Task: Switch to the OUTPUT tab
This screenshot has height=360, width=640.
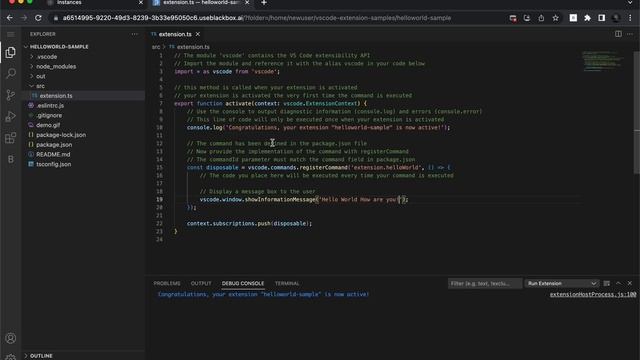Action: tap(201, 283)
